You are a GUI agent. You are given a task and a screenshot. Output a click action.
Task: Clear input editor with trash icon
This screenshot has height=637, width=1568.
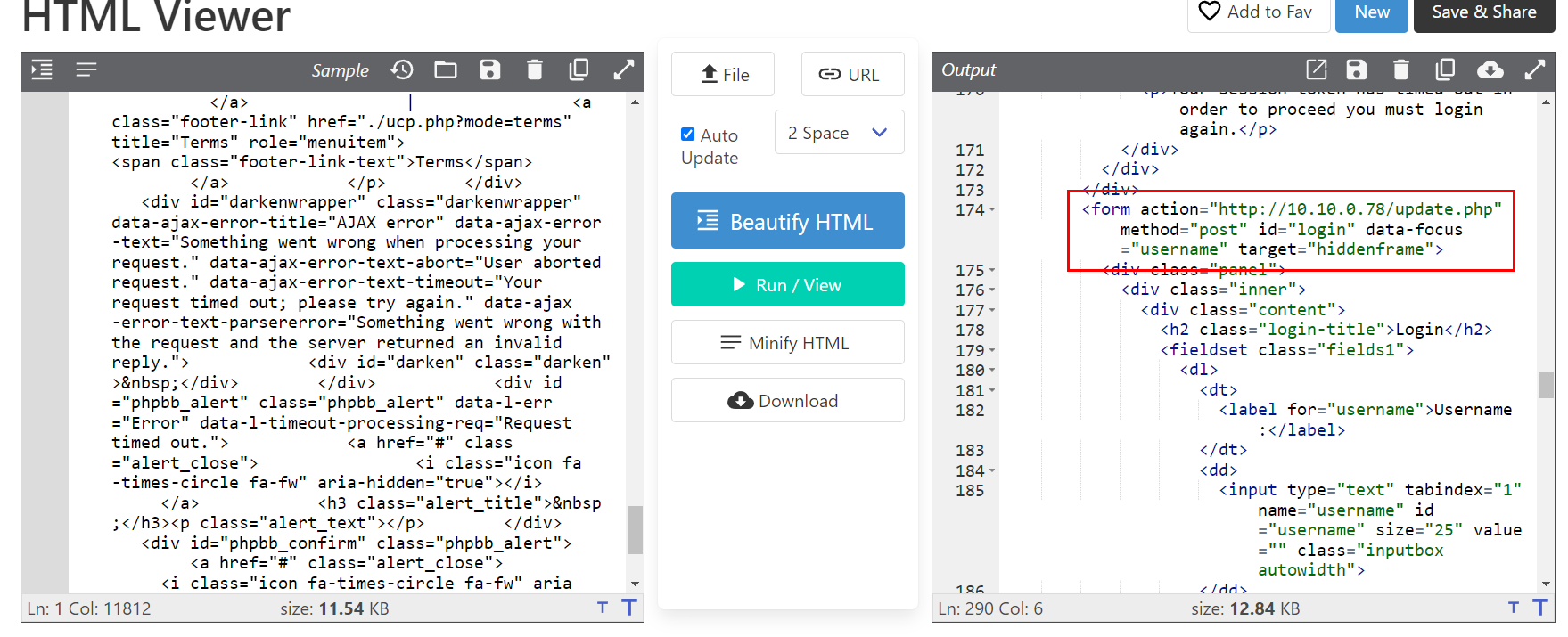pos(535,69)
